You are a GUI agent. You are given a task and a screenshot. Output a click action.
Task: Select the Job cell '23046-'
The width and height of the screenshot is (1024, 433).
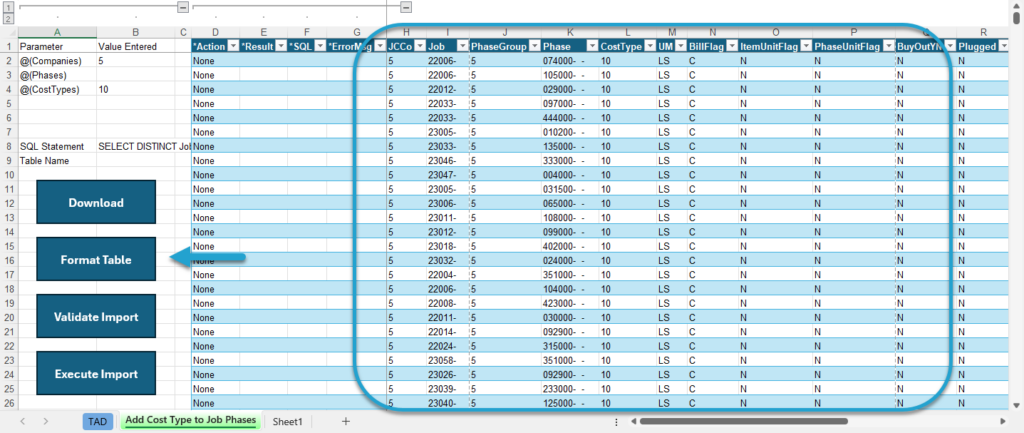pyautogui.click(x=447, y=161)
